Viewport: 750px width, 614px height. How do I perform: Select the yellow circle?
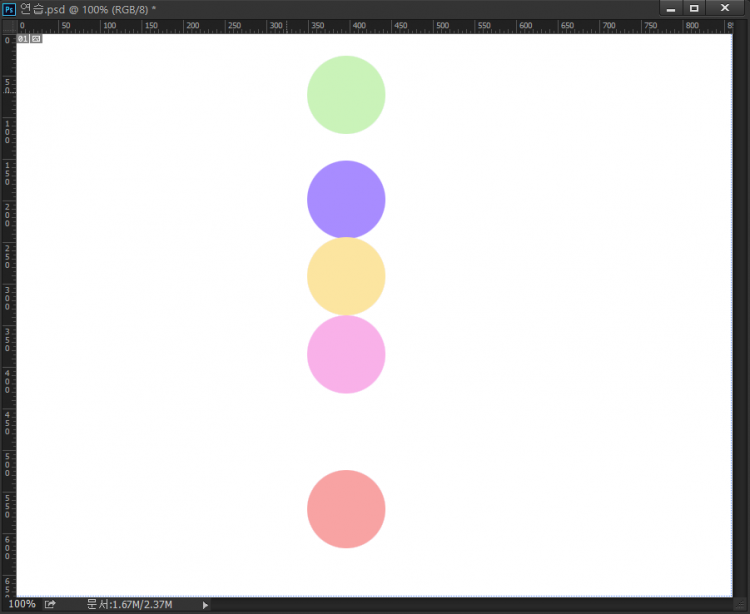click(x=346, y=277)
